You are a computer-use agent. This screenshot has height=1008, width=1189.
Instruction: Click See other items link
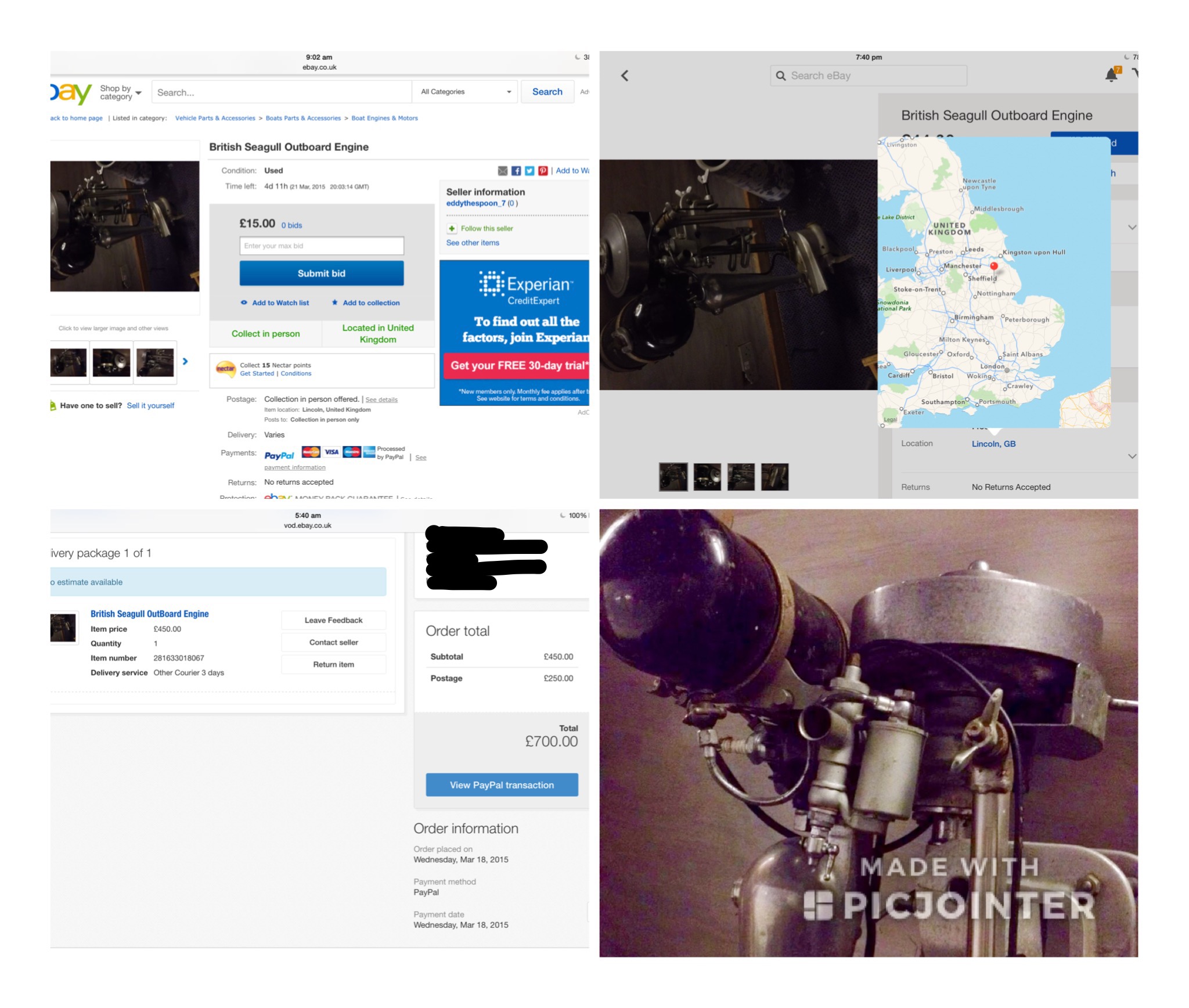click(x=473, y=243)
